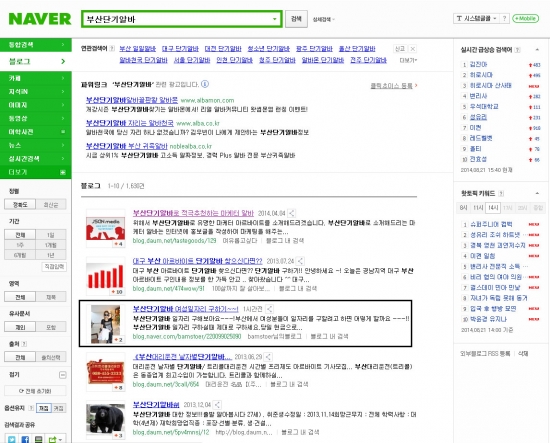Switch to the 뉴스 tab
Viewport: 550px width, 443px height.
[35, 145]
